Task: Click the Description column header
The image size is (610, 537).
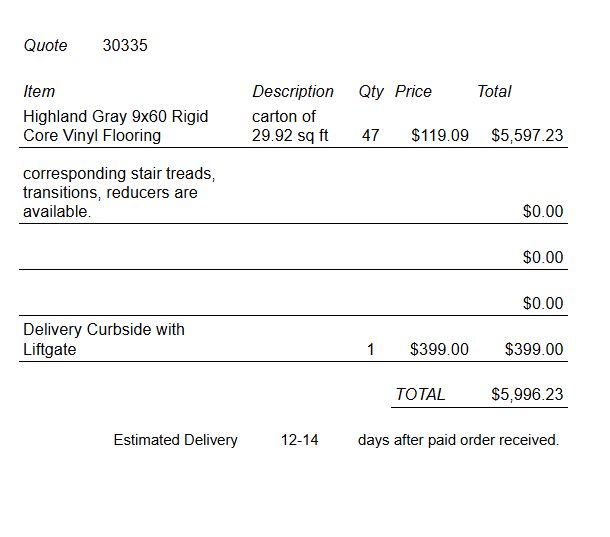Action: click(293, 92)
